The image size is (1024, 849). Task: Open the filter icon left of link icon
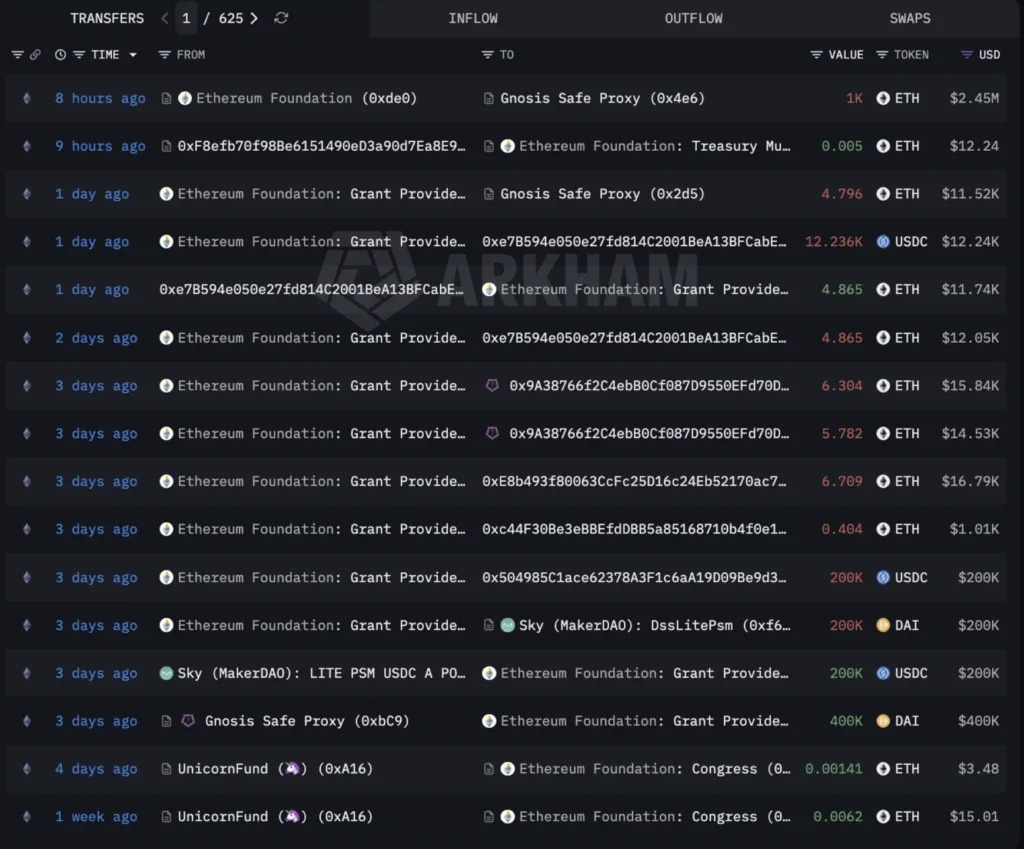[x=18, y=55]
